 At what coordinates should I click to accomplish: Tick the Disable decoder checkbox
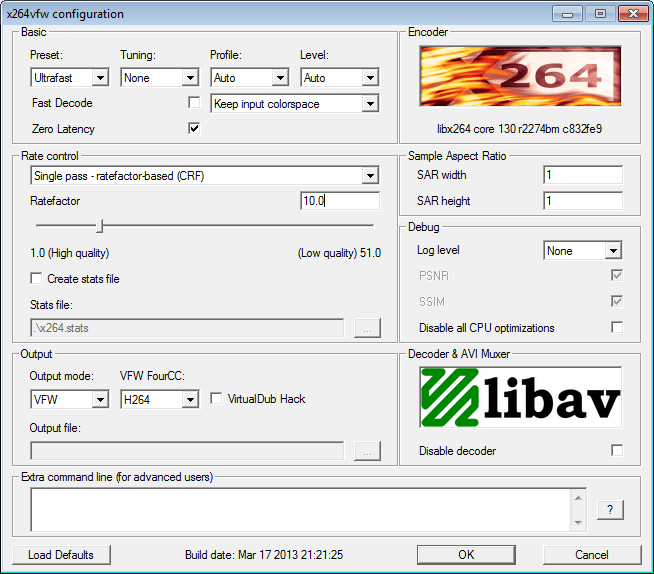click(617, 451)
